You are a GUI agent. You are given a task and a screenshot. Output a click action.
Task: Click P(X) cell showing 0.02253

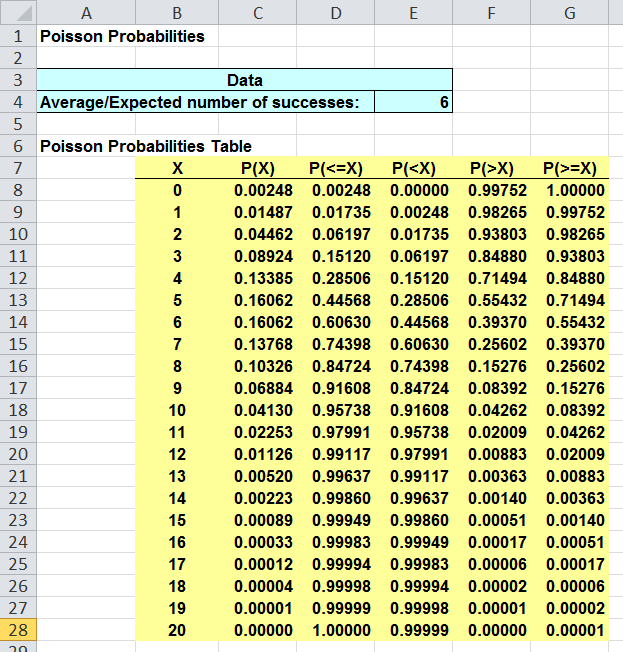pyautogui.click(x=257, y=432)
